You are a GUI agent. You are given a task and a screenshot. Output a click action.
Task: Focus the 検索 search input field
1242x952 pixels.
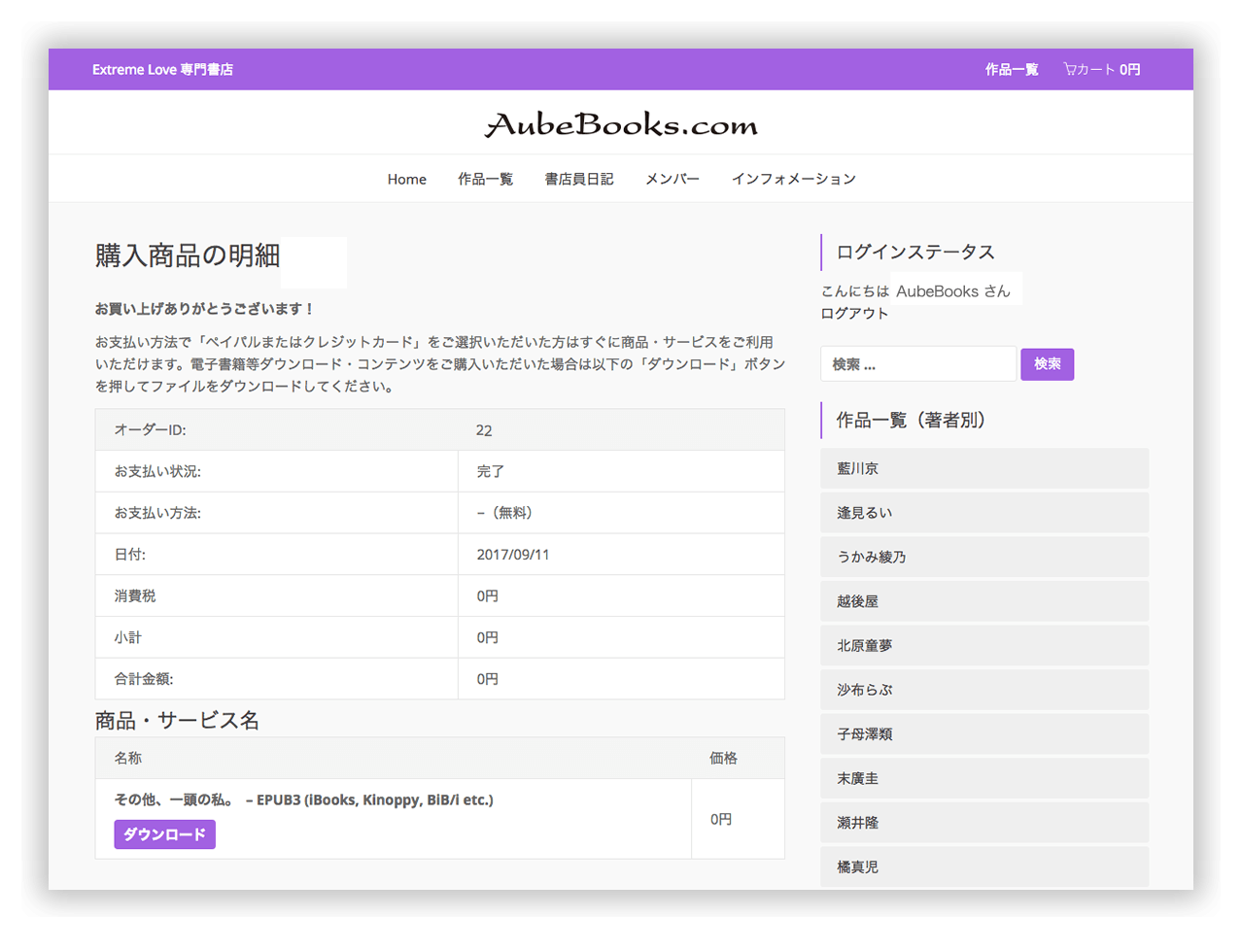coord(918,364)
